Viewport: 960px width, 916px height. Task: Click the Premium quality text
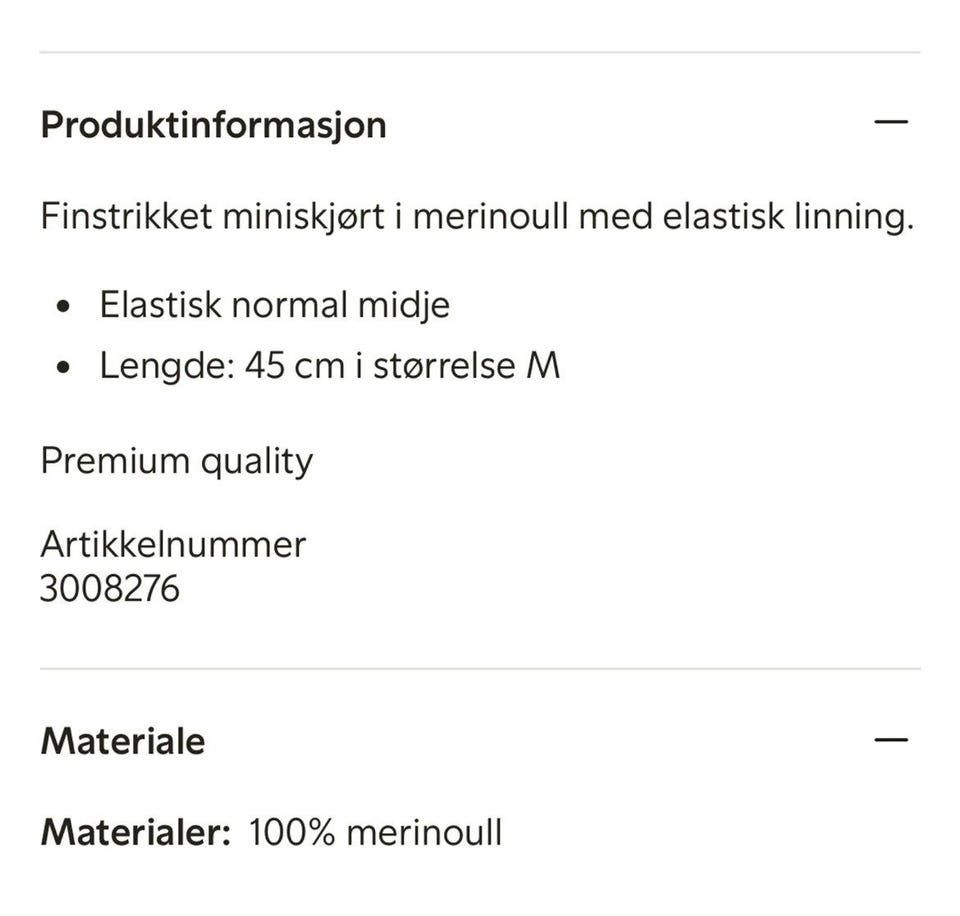point(176,461)
